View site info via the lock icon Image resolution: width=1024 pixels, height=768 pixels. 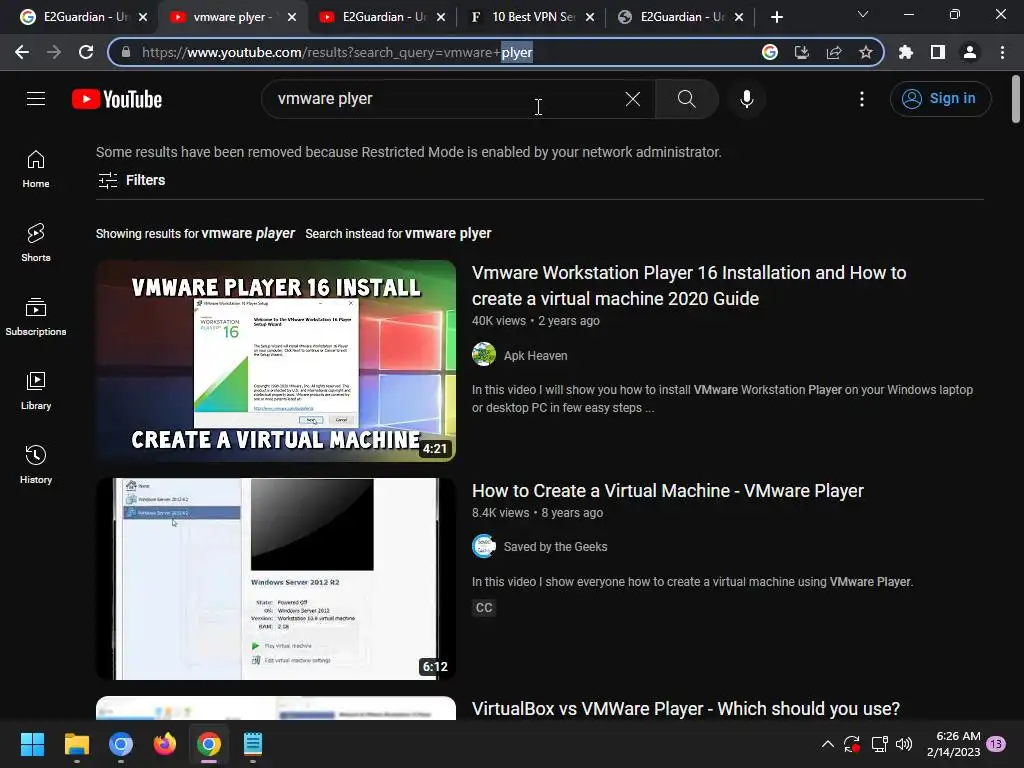coord(126,52)
